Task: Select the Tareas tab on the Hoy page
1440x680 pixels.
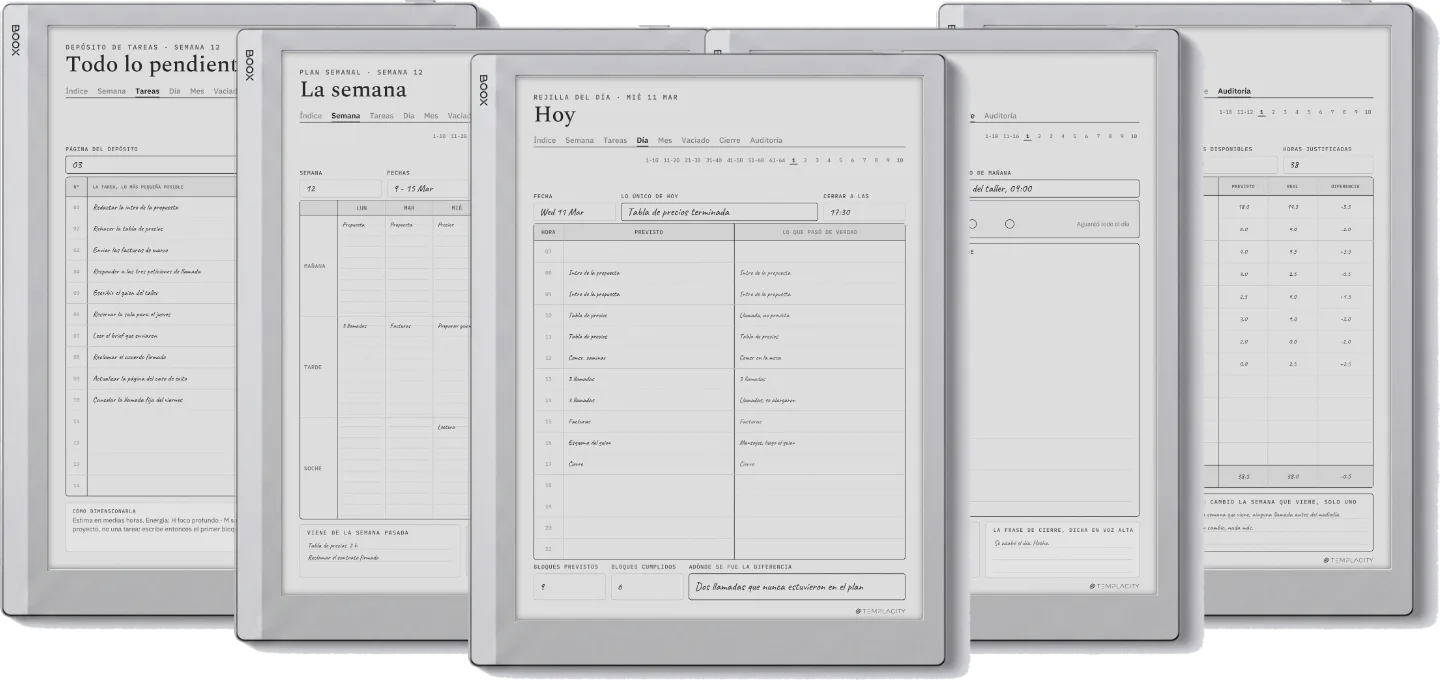Action: coord(615,140)
